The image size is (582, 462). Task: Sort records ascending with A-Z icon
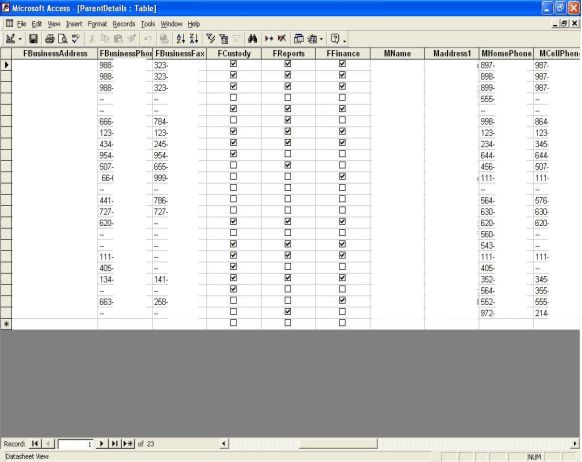point(180,39)
